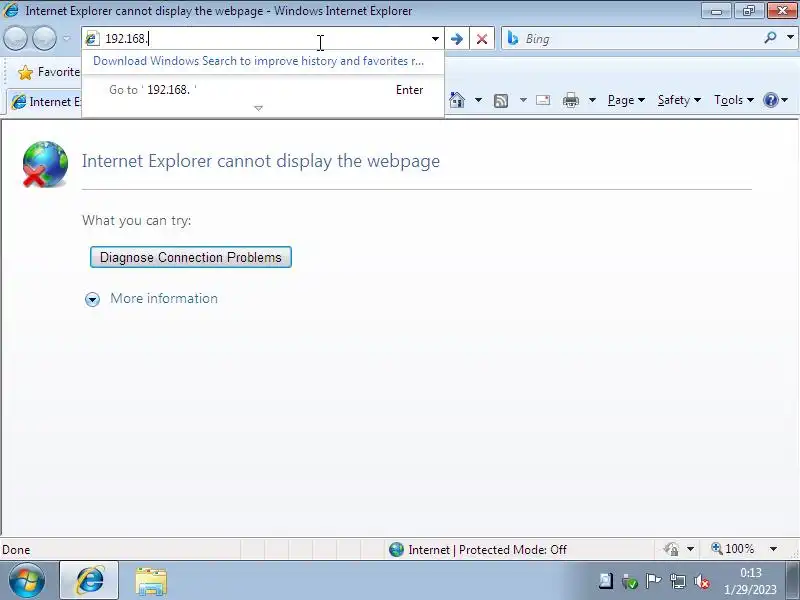Click the Windows Start orb
The width and height of the screenshot is (800, 600).
tap(26, 581)
